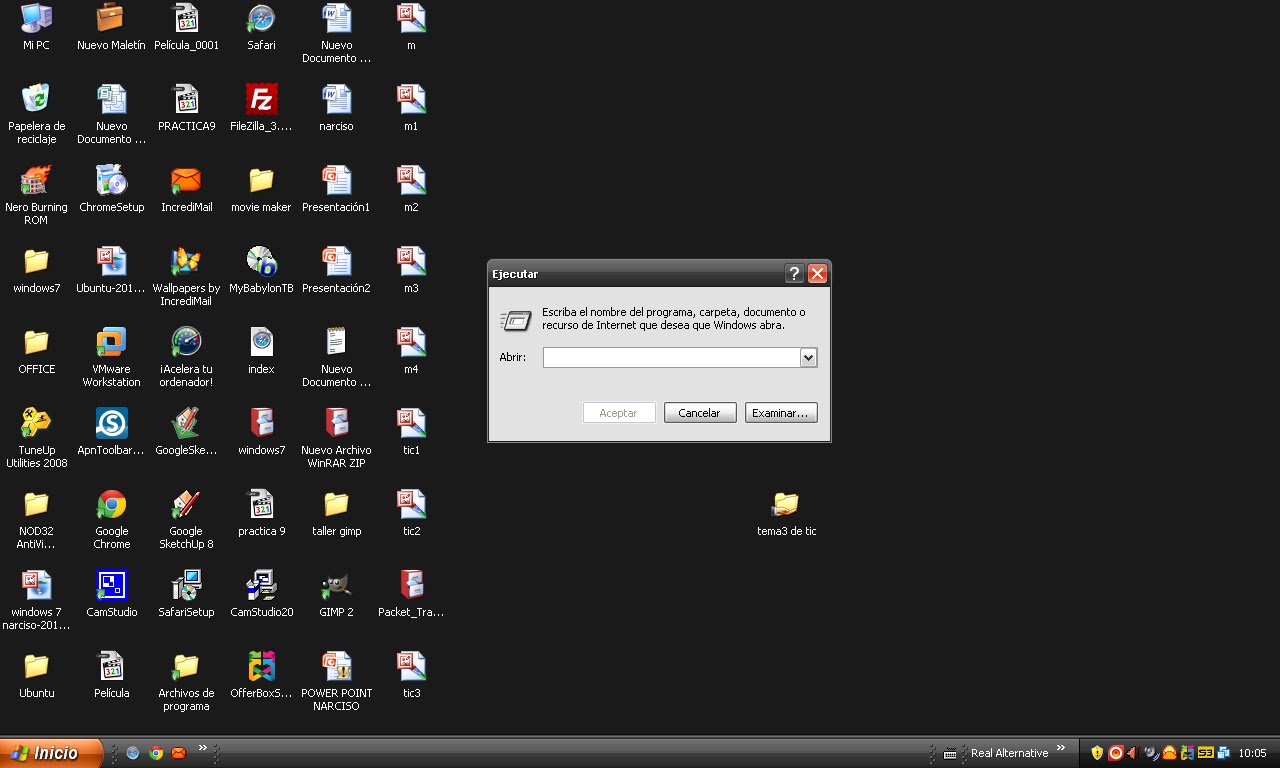Select the ¡Acelera tu ordenador! icon
1280x768 pixels.
click(186, 357)
